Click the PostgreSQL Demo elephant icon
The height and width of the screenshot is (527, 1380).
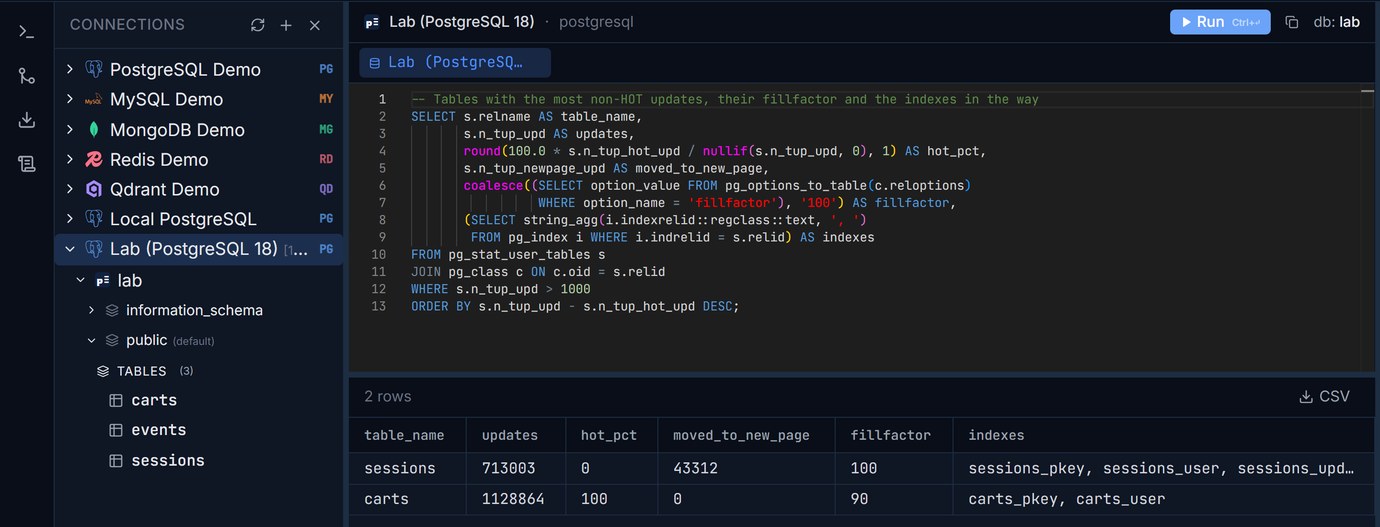tap(94, 69)
